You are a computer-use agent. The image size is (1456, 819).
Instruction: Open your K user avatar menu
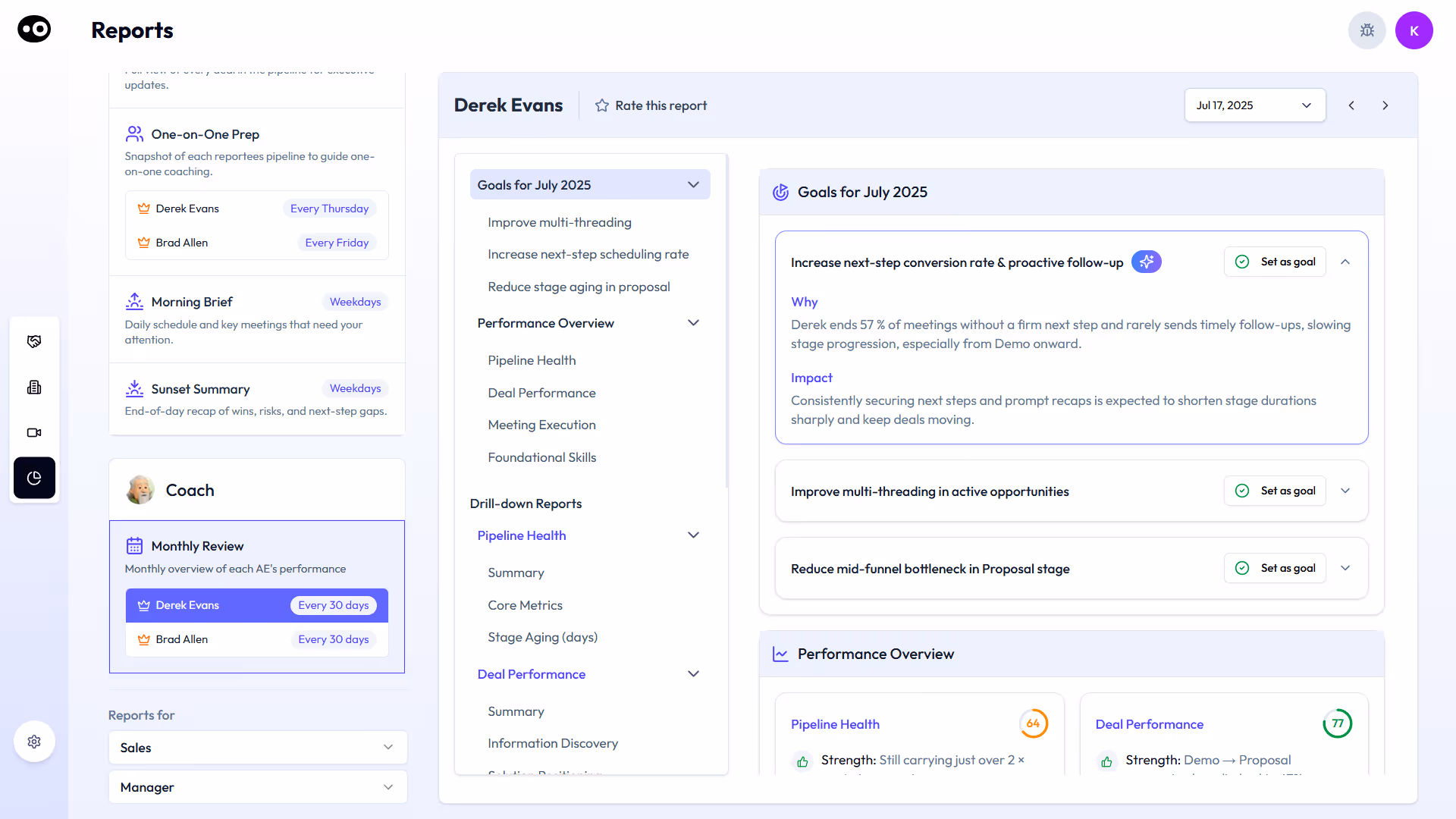[1414, 30]
